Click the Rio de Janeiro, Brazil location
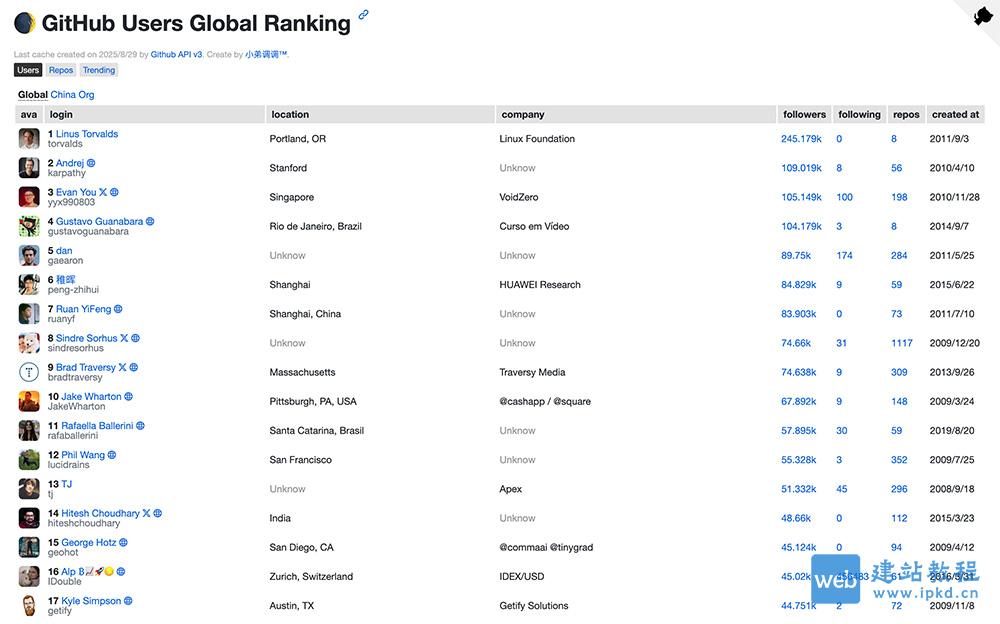This screenshot has width=1000, height=624. pyautogui.click(x=315, y=226)
